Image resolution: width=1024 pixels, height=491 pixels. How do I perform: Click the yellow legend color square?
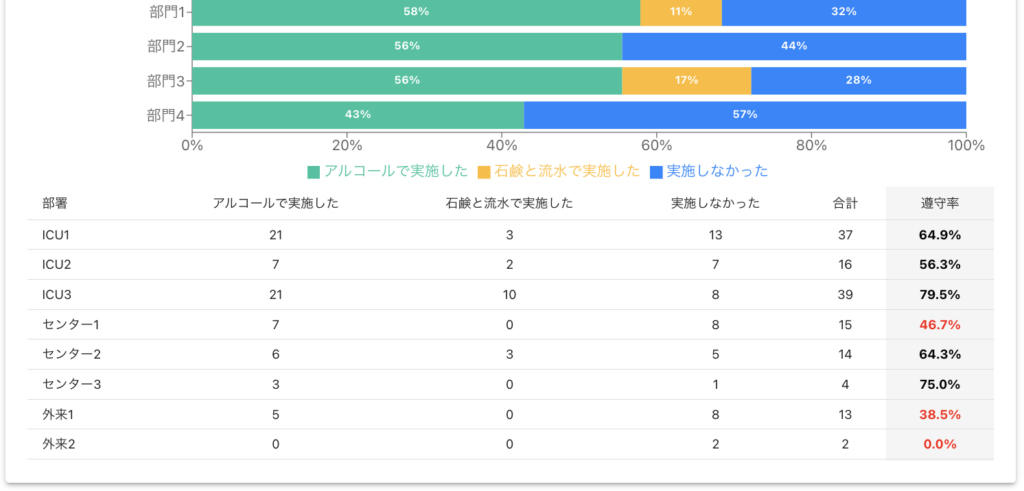click(485, 172)
